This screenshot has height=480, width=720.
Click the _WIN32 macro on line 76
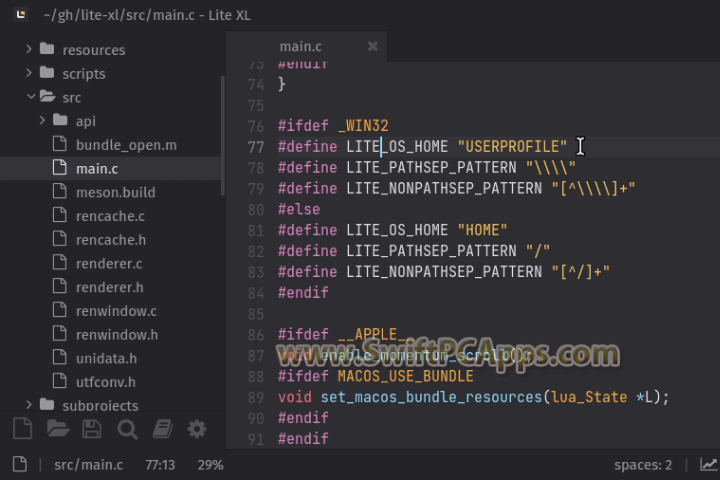tap(363, 125)
